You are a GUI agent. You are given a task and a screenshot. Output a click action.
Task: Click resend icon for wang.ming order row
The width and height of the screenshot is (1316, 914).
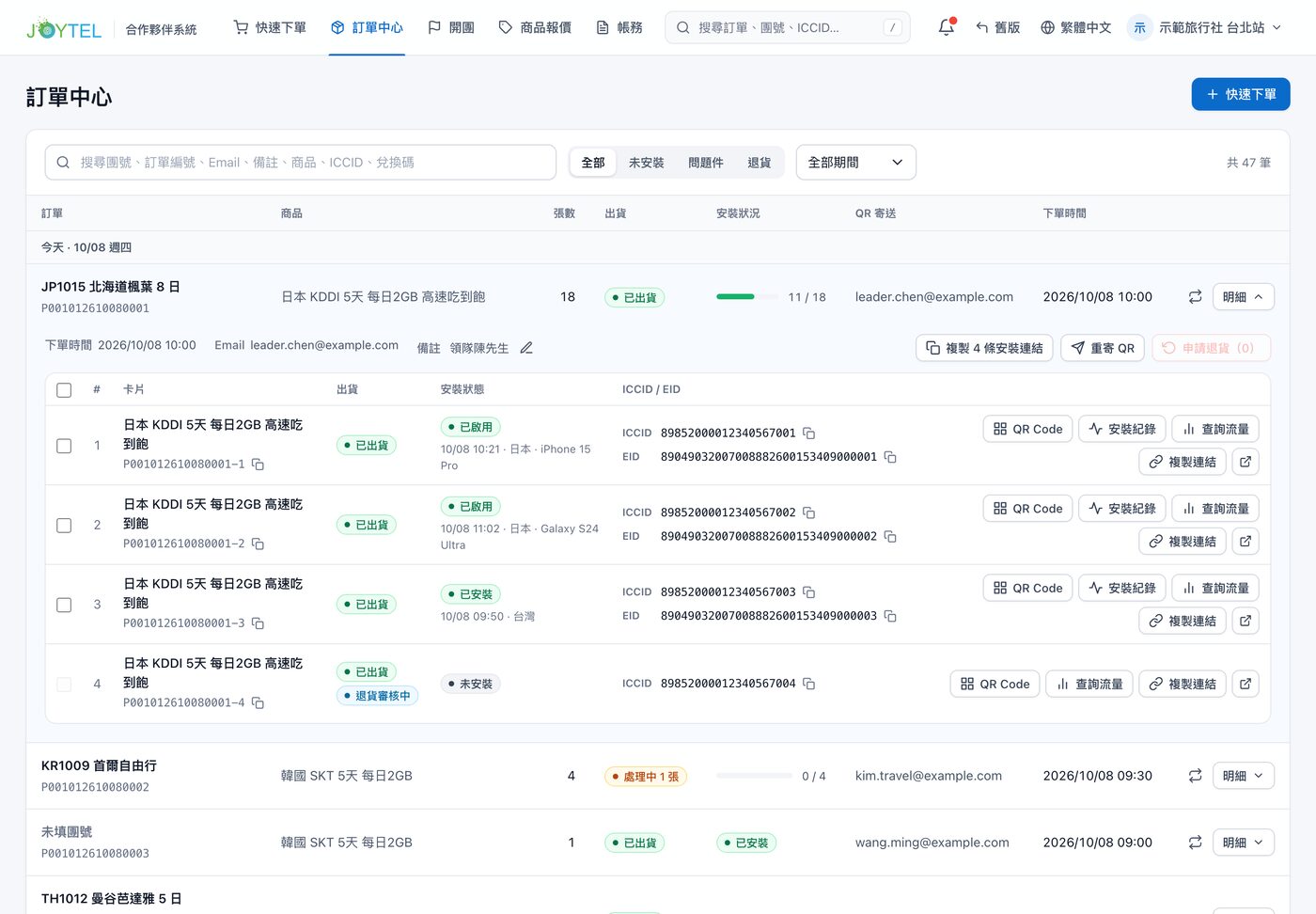pyautogui.click(x=1195, y=843)
